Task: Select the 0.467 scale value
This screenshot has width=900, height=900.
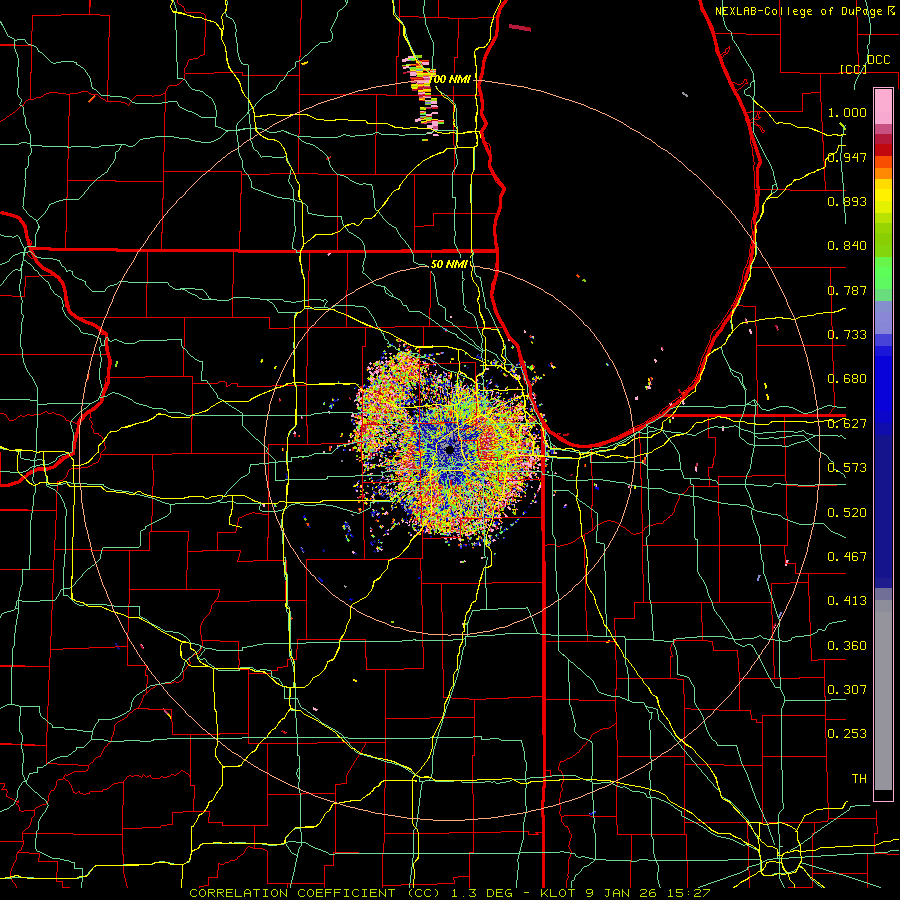Action: 847,557
